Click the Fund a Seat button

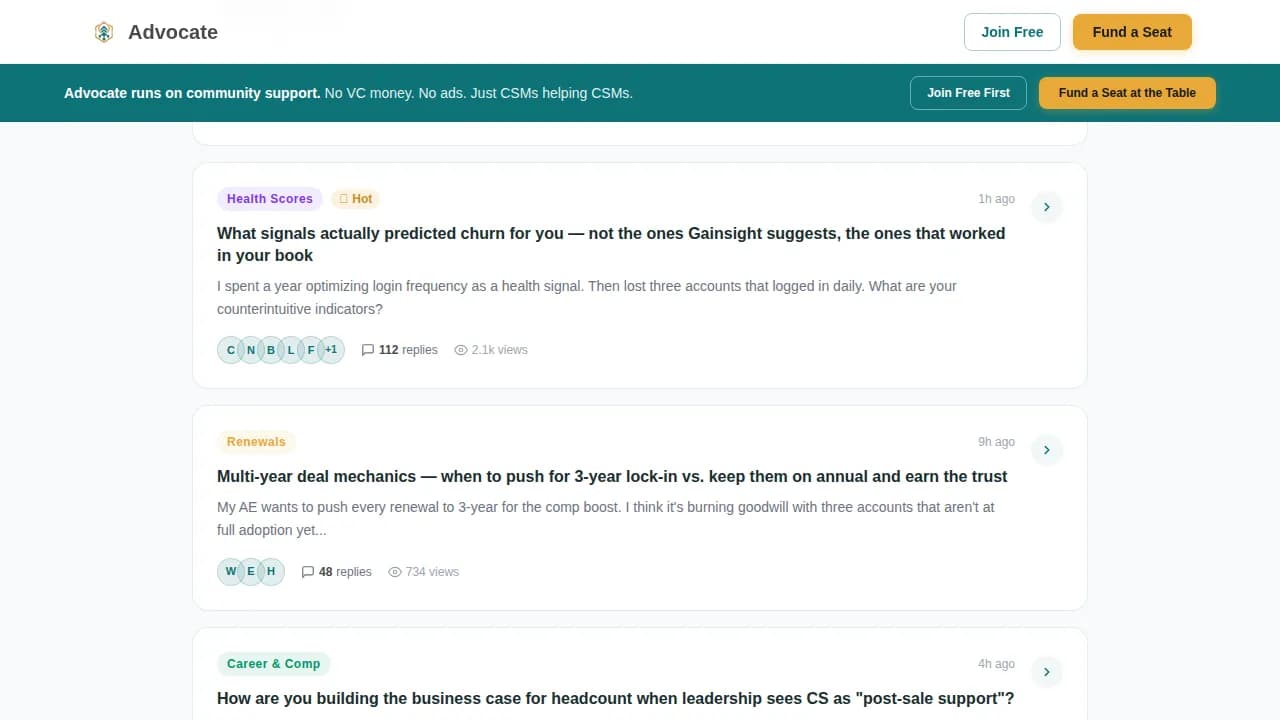[1132, 31]
